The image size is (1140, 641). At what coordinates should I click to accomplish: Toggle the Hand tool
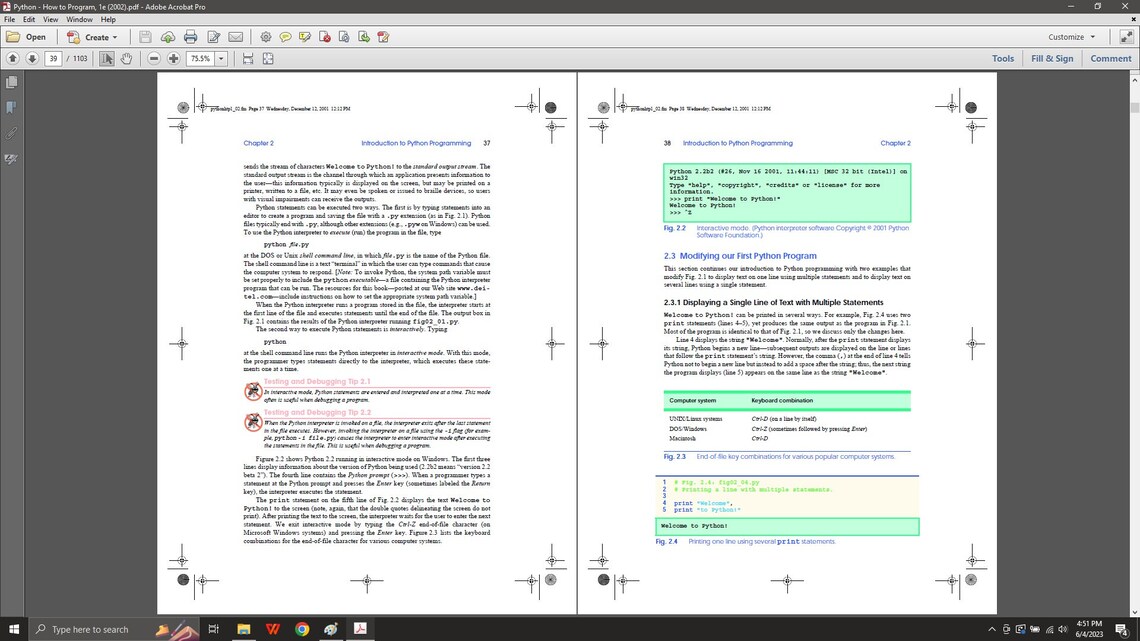click(x=127, y=59)
